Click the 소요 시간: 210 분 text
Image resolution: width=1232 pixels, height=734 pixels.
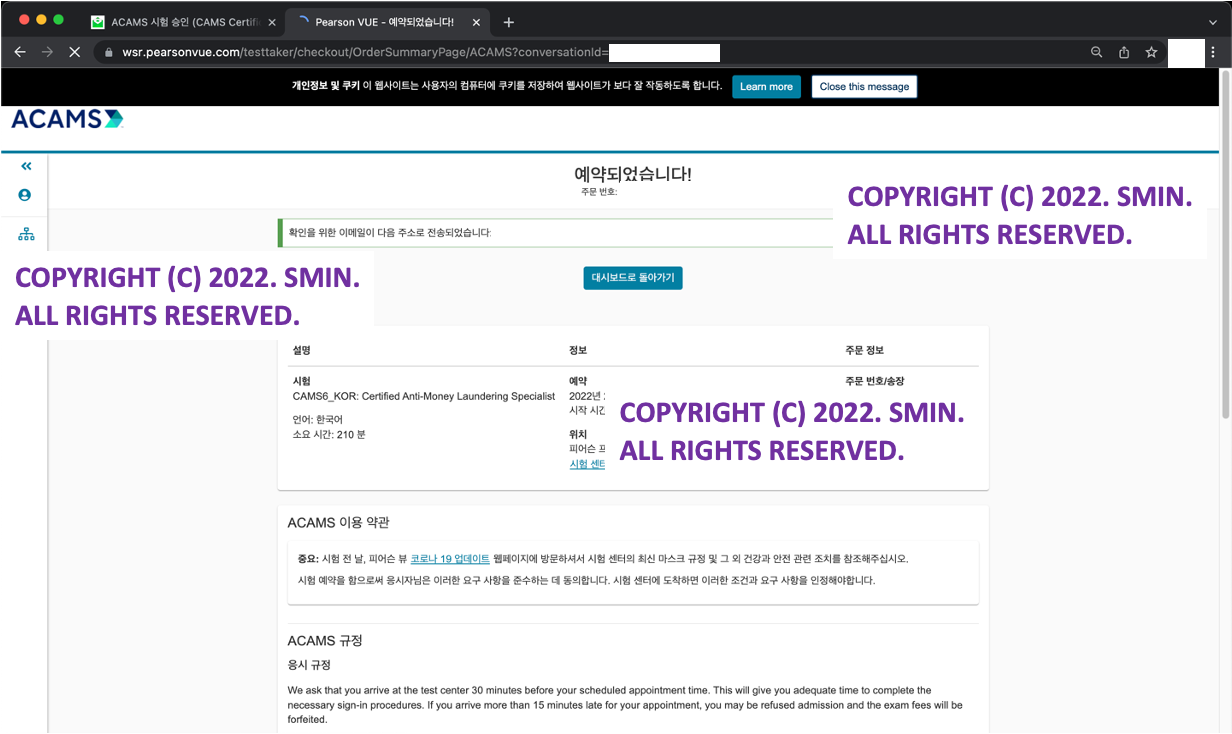click(x=329, y=434)
